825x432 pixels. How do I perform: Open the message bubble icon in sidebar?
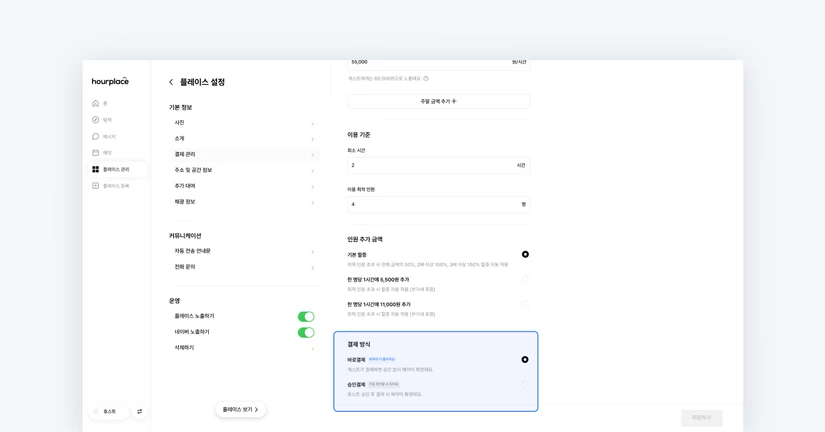tap(95, 136)
